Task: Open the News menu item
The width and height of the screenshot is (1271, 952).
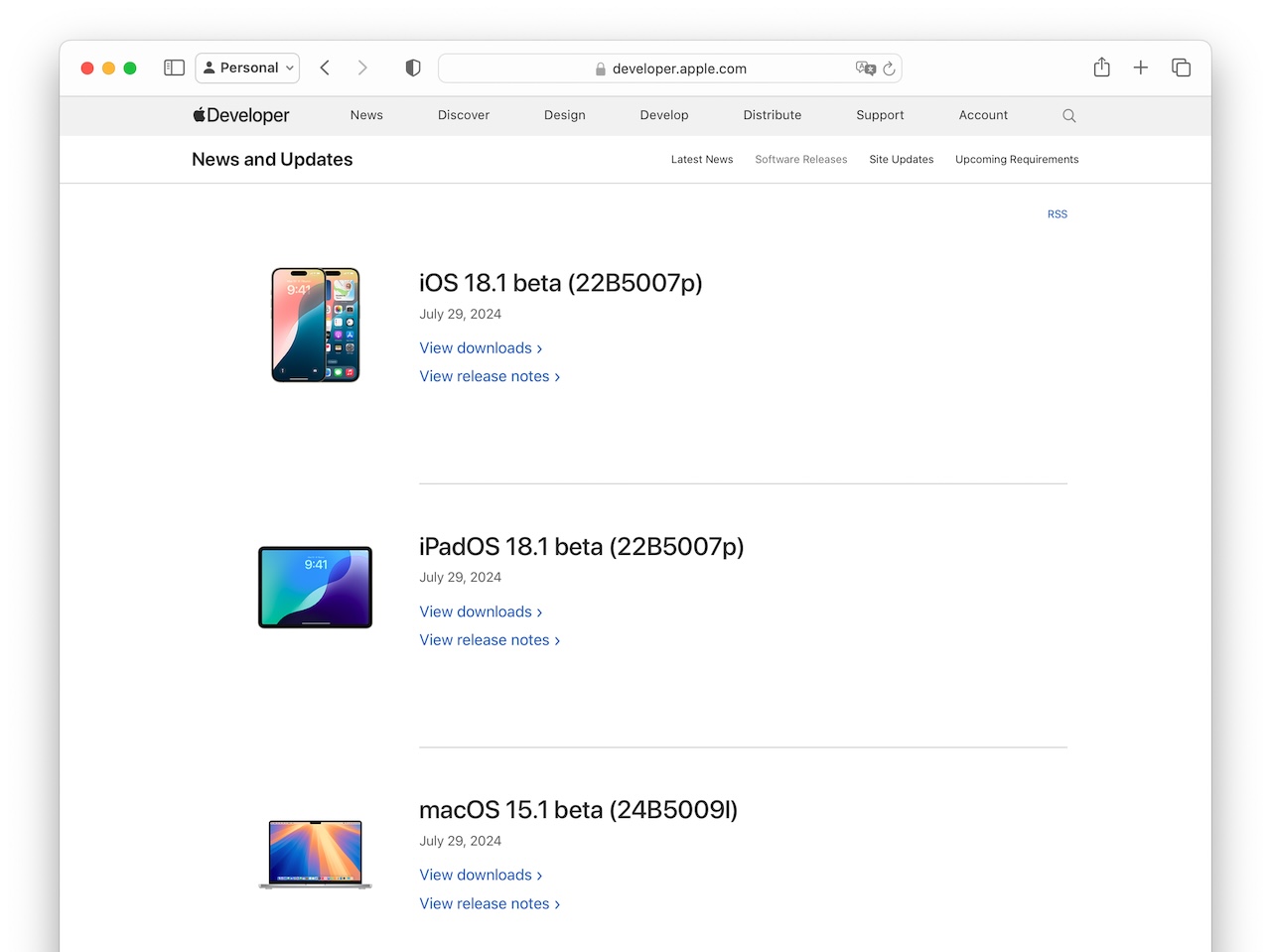Action: coord(366,115)
